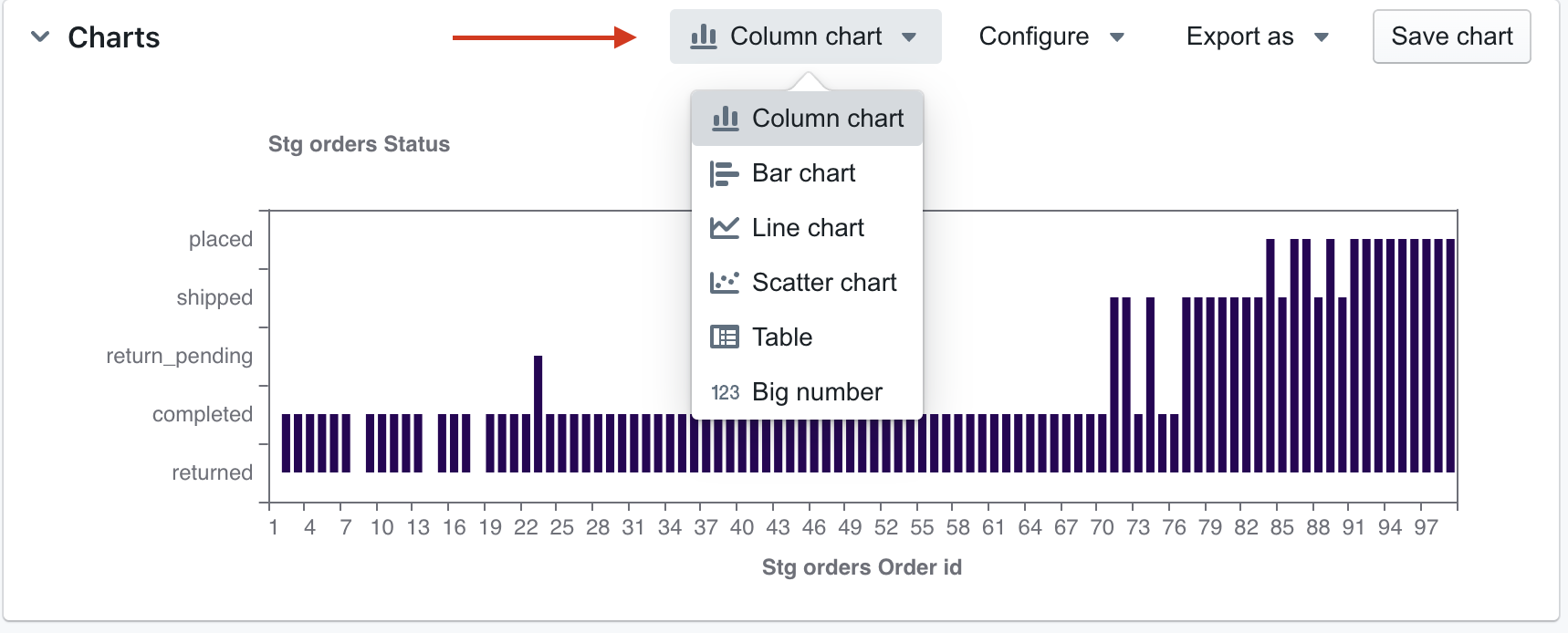1568x633 pixels.
Task: Expand the Export as dropdown
Action: tap(1256, 36)
